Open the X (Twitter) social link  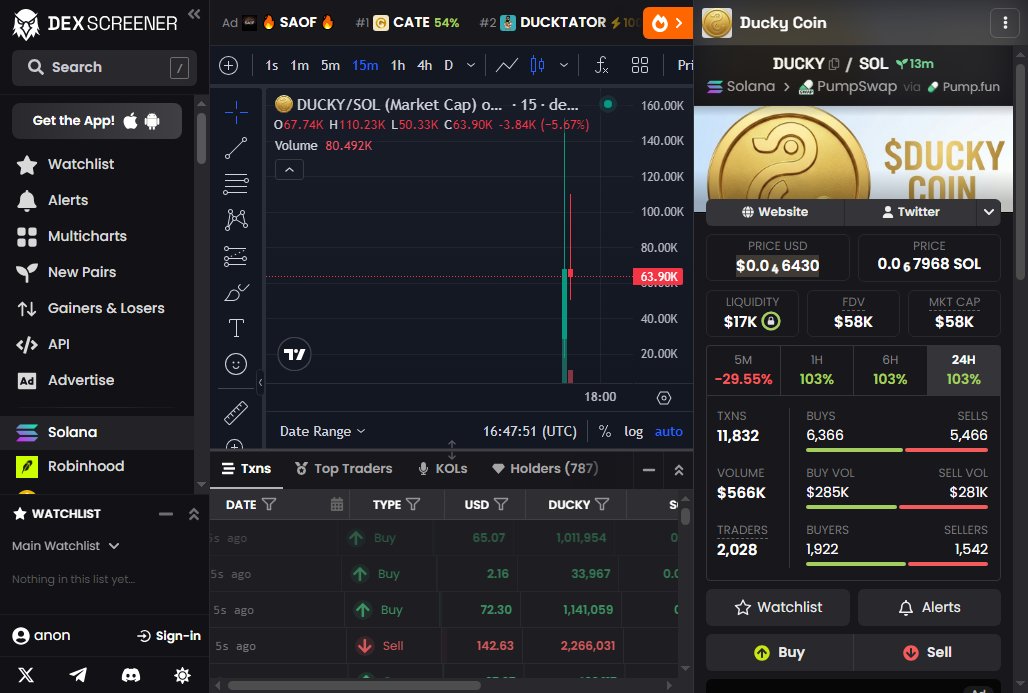(x=26, y=675)
